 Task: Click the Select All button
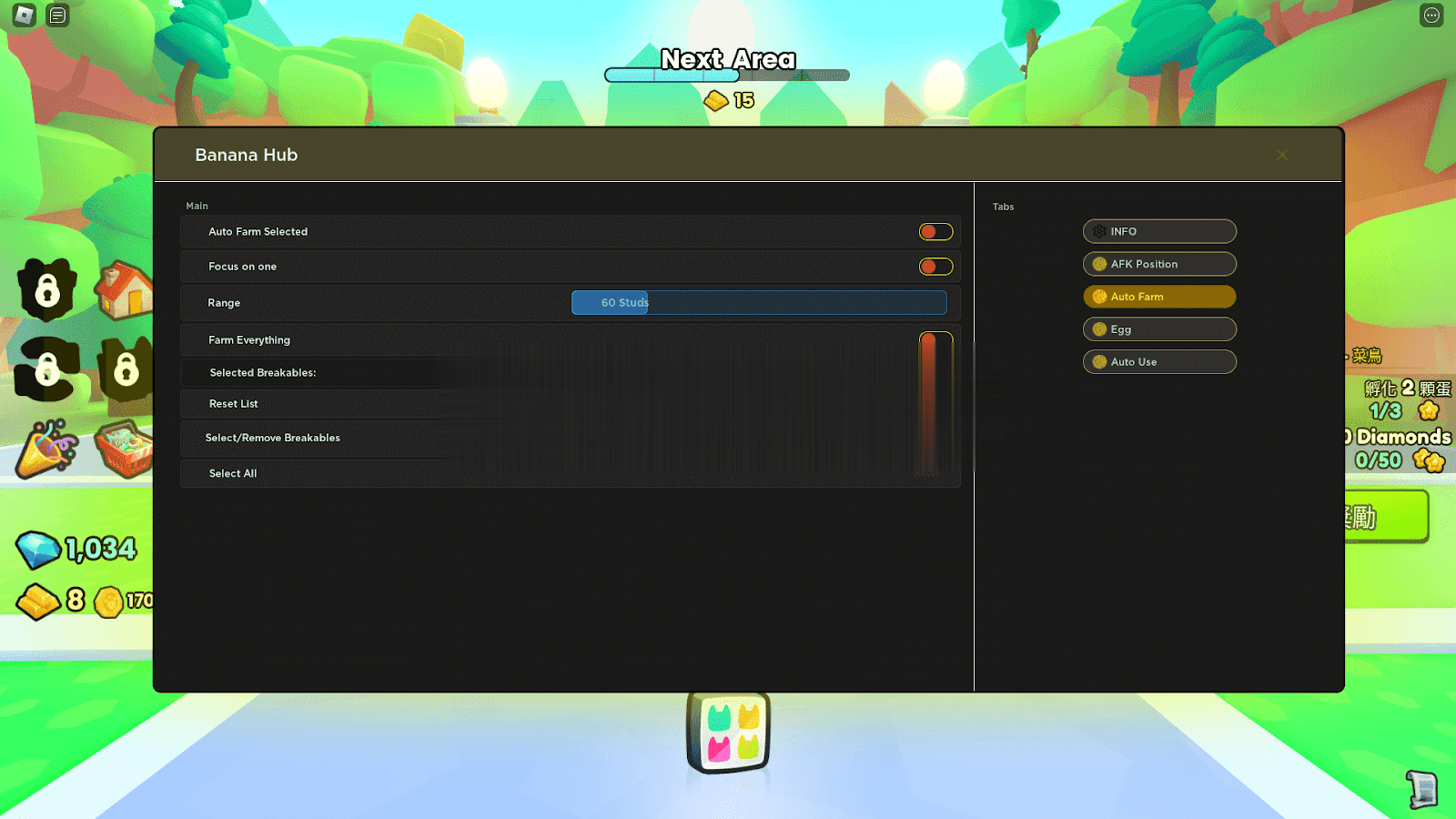tap(570, 474)
